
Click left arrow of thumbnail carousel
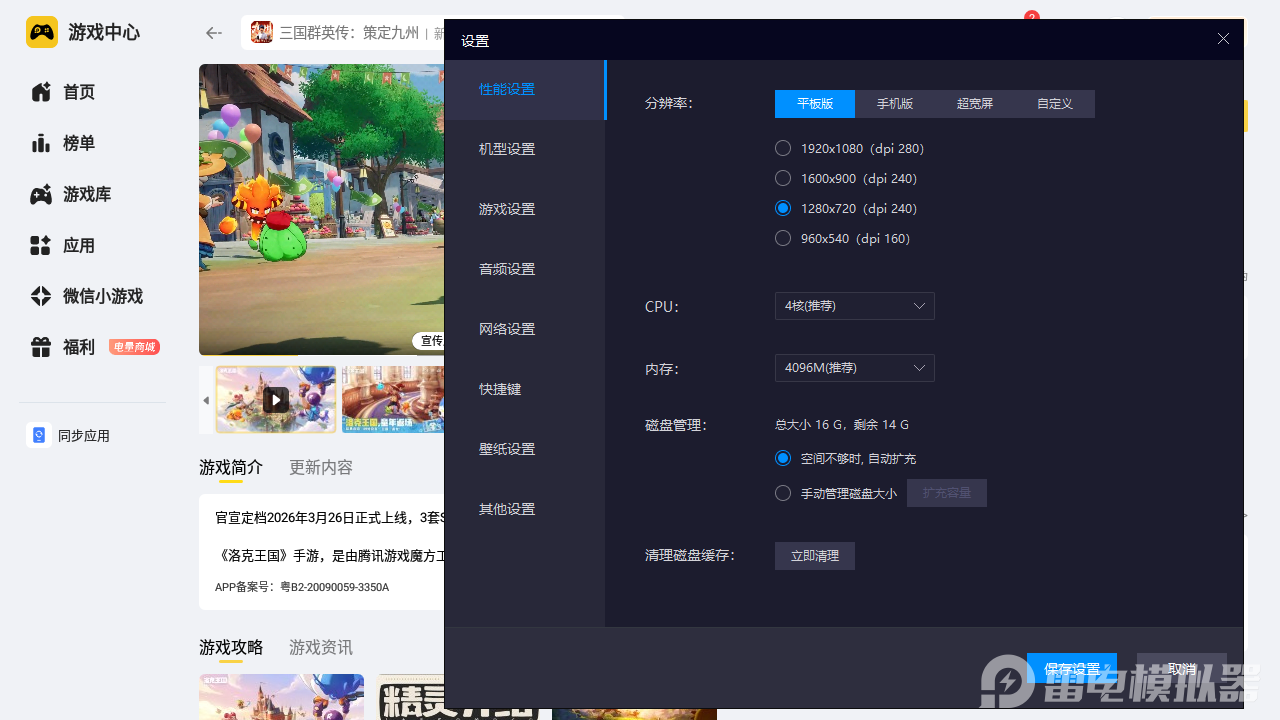(x=206, y=400)
